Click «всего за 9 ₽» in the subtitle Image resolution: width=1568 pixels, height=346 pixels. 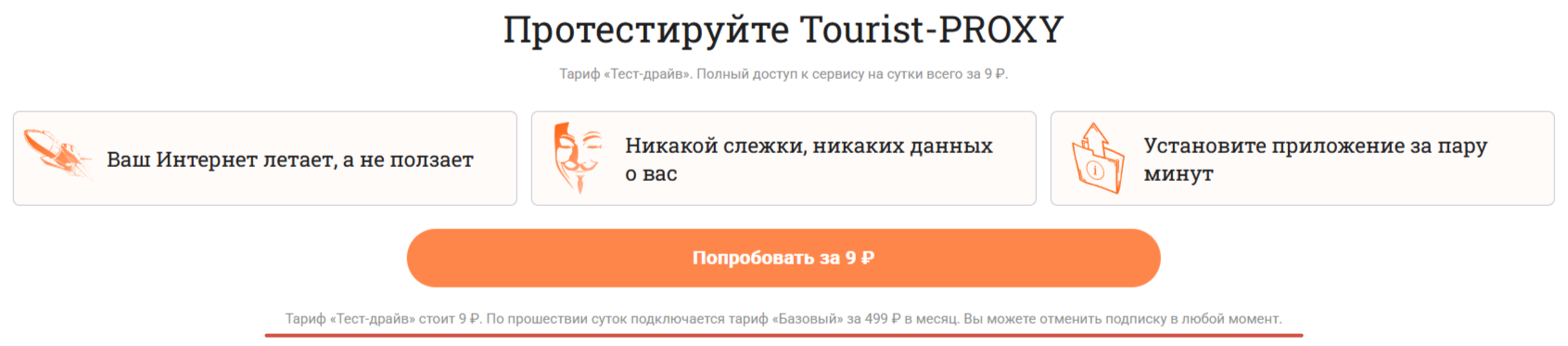[967, 74]
